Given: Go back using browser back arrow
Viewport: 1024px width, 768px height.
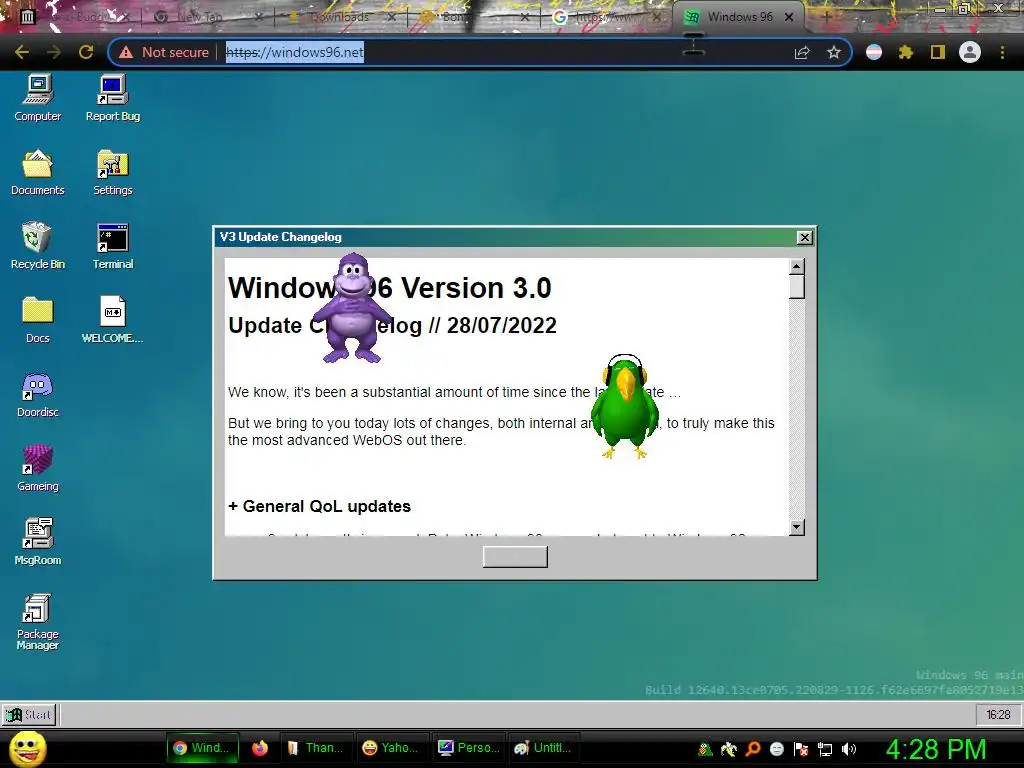Looking at the screenshot, I should [x=22, y=52].
